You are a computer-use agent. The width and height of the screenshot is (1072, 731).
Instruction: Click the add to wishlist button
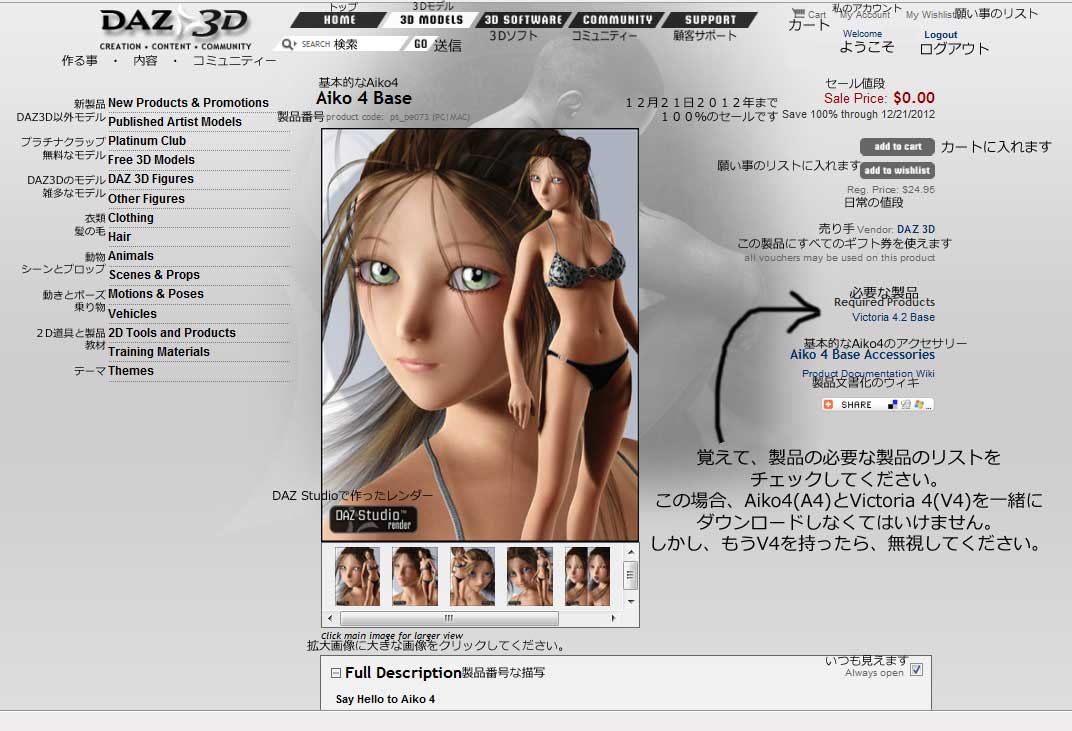click(x=897, y=170)
